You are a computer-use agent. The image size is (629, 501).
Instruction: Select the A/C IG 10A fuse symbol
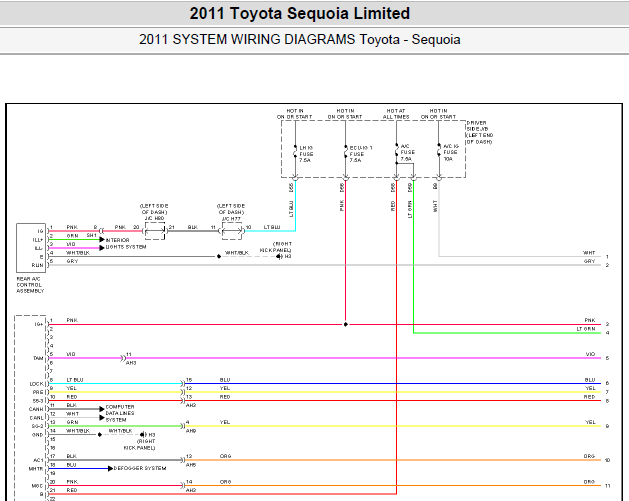click(439, 150)
